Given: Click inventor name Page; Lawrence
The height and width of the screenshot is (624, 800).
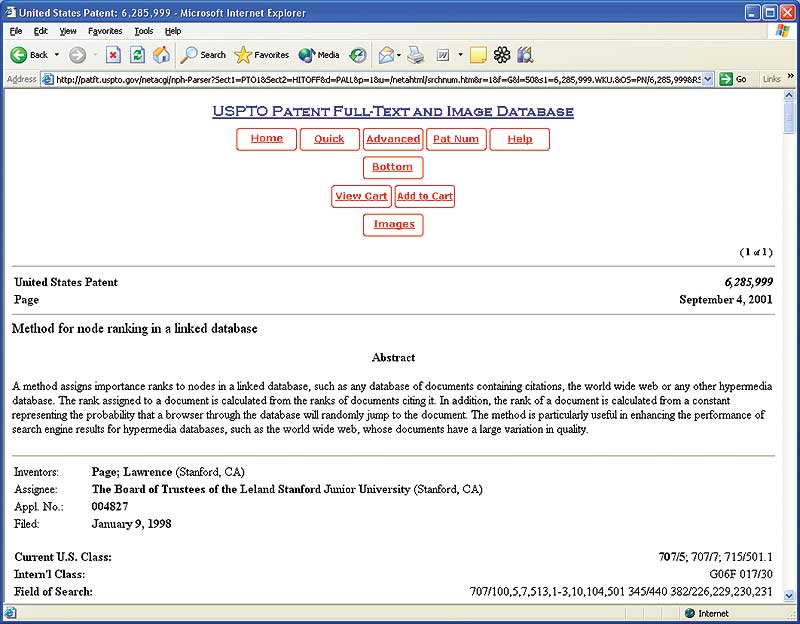Looking at the screenshot, I should click(x=132, y=472).
